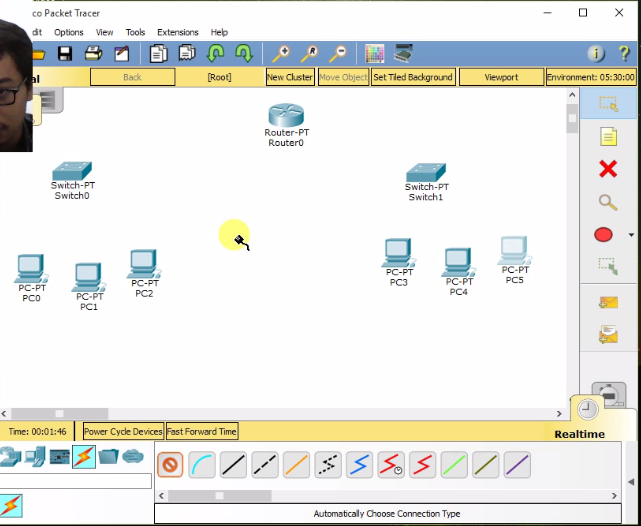
Task: Click the [Root] navigation button
Action: pos(220,77)
